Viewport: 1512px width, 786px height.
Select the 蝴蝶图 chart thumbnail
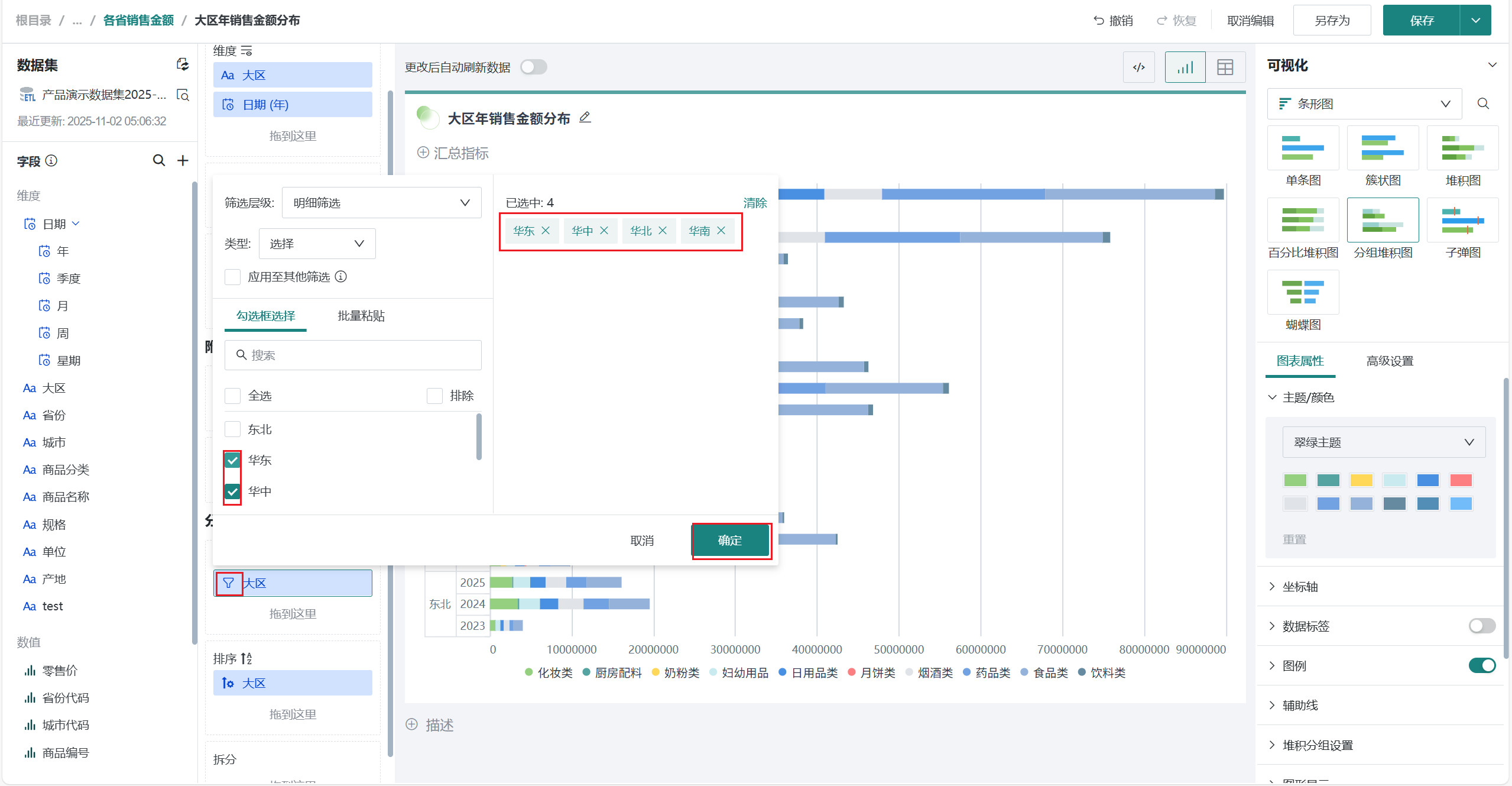click(1303, 293)
